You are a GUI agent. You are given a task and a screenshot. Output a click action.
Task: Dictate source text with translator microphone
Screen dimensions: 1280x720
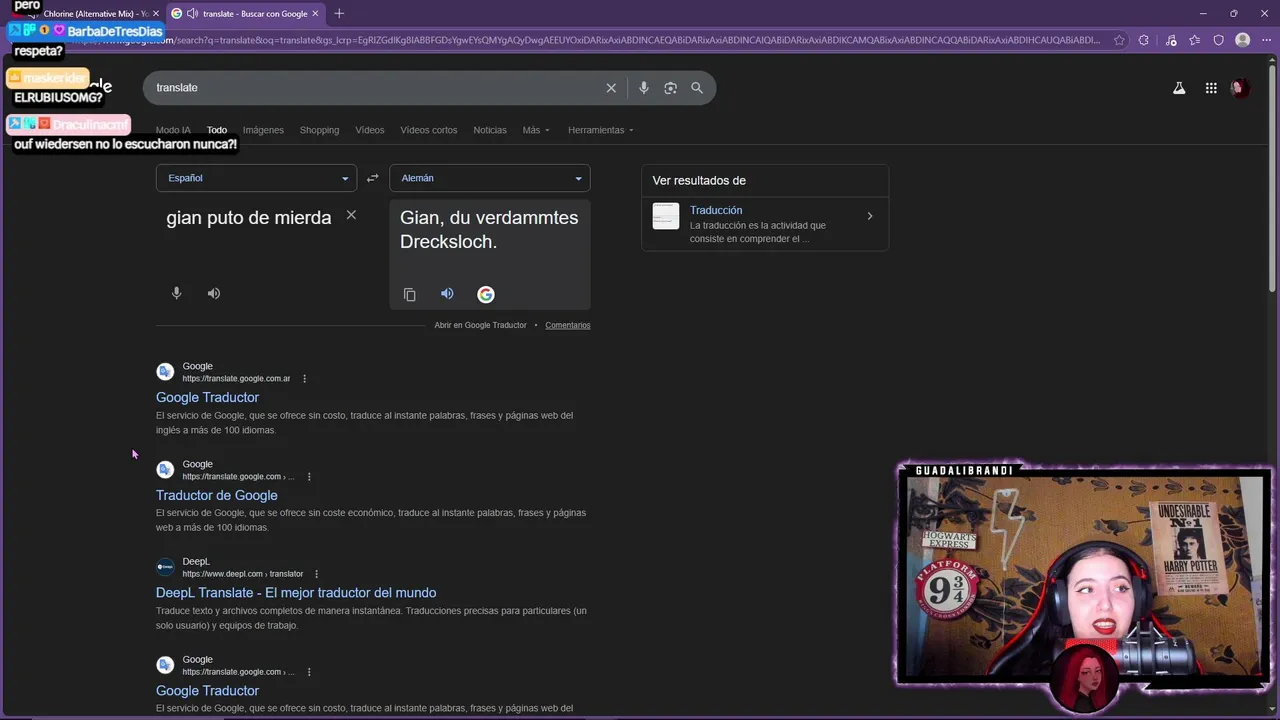coord(177,293)
